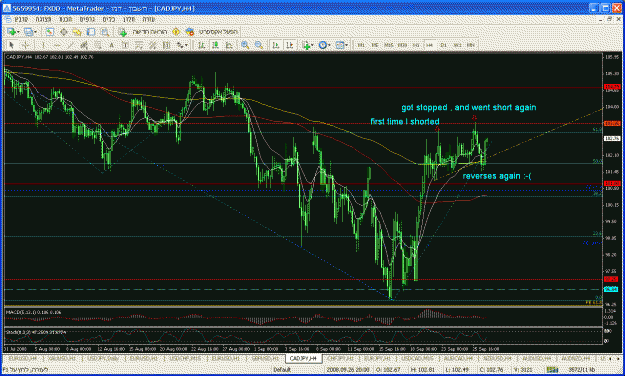
Task: Zoom out of the chart
Action: (259, 45)
